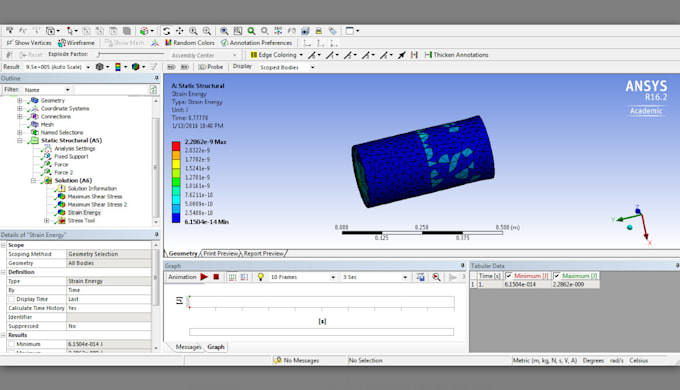
Task: Click Thicken Annotations button
Action: 457,55
